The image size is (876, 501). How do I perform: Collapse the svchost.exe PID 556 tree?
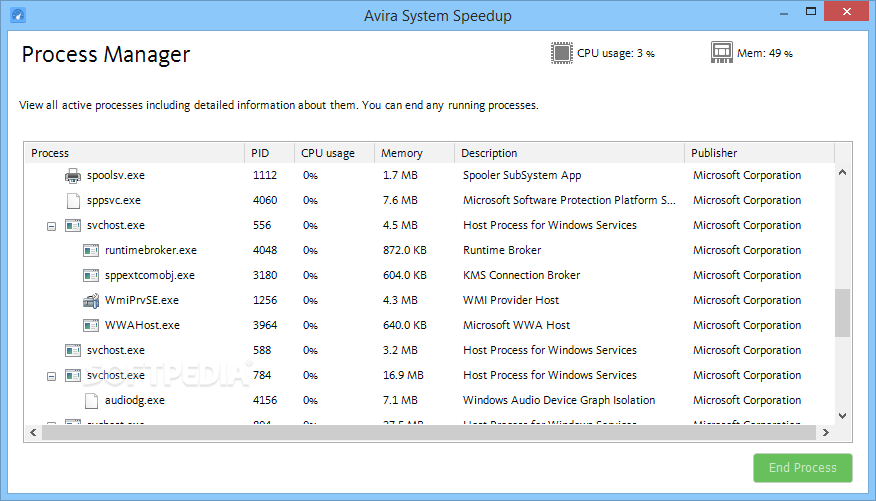click(x=51, y=226)
